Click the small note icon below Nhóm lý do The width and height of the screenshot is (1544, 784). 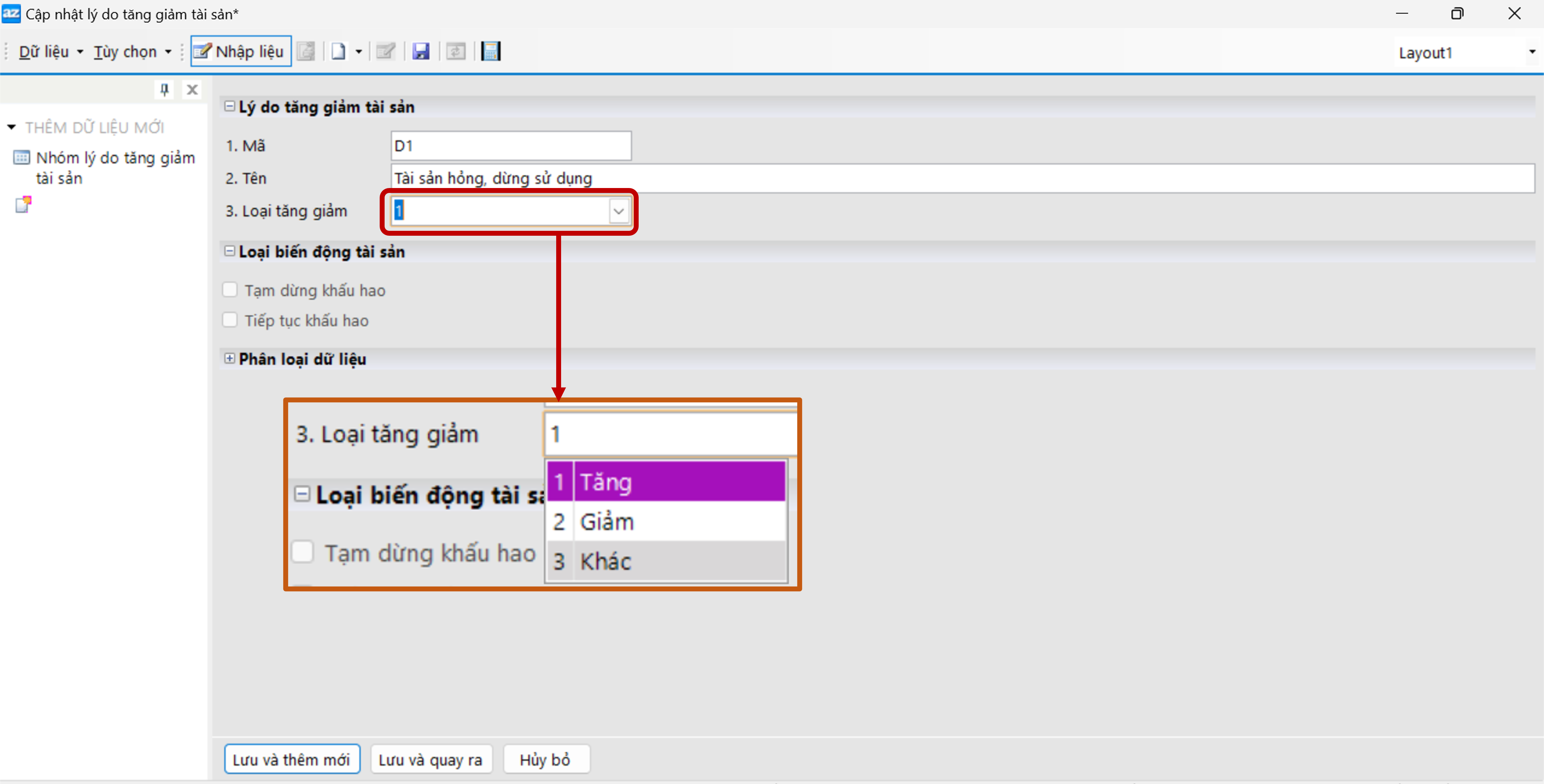23,205
